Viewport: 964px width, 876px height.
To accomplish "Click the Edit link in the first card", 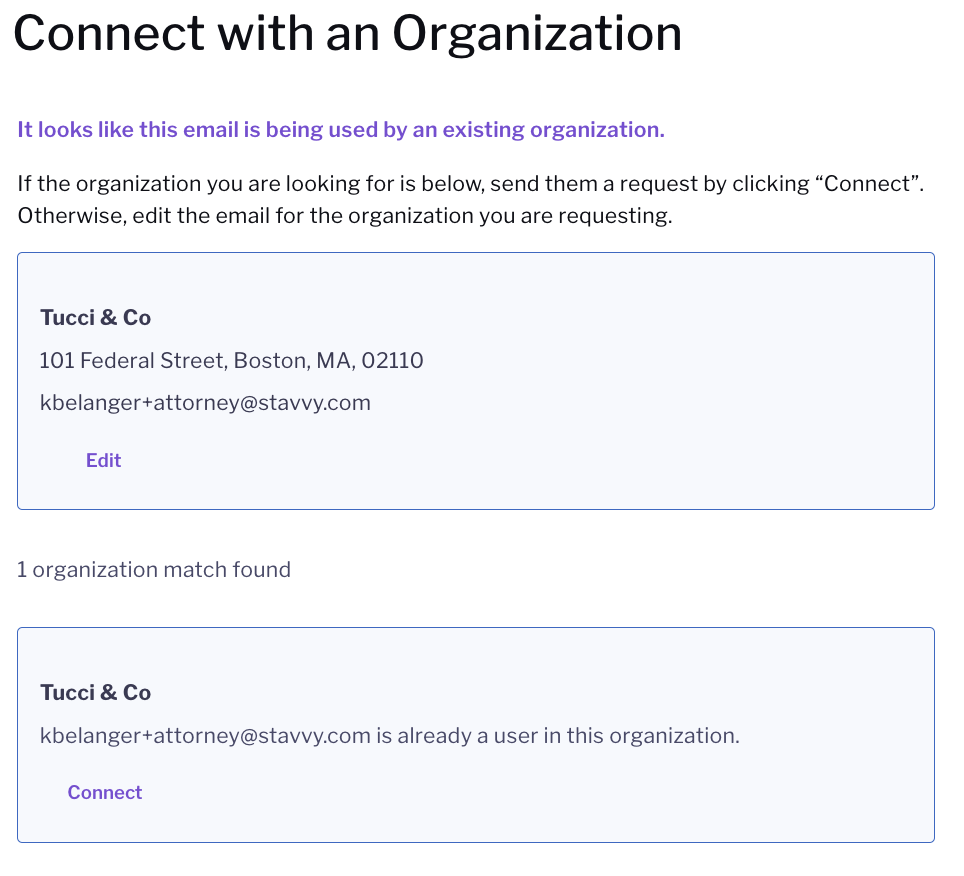I will [103, 460].
